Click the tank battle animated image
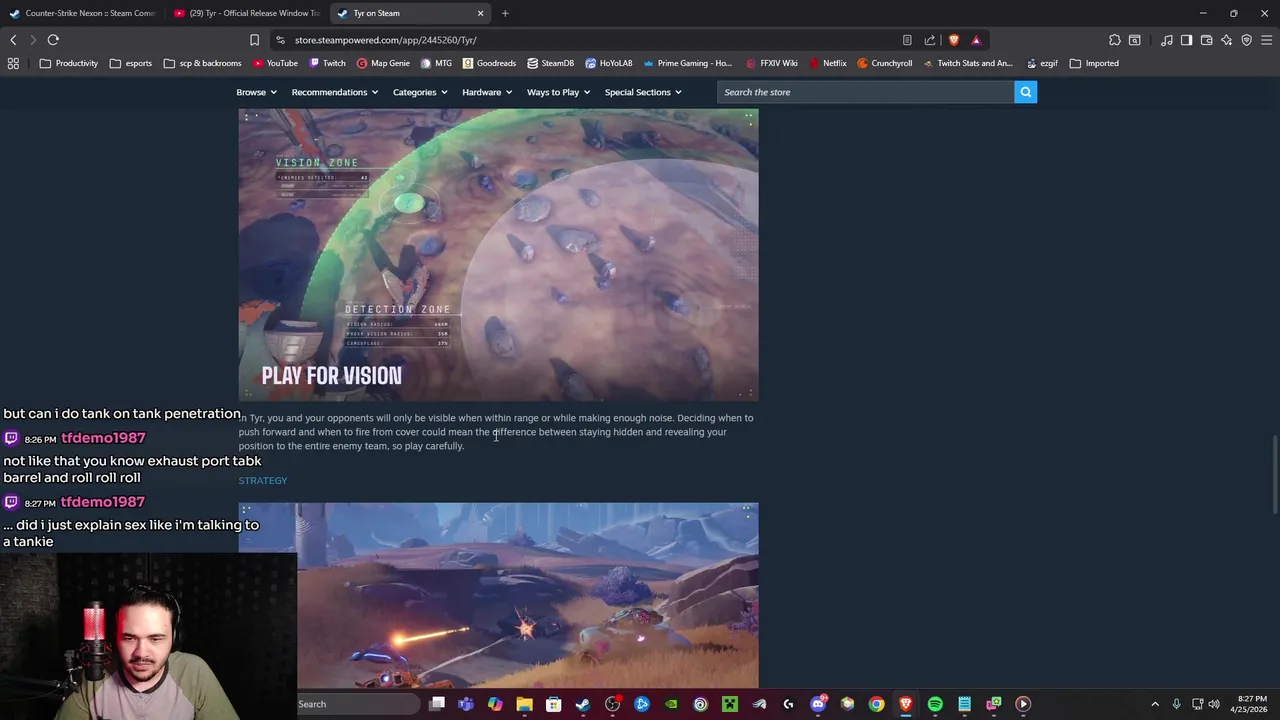This screenshot has height=720, width=1280. click(498, 596)
